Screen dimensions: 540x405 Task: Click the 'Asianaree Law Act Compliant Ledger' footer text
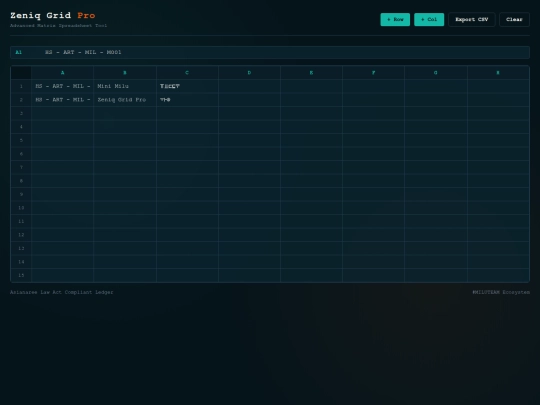[x=61, y=292]
